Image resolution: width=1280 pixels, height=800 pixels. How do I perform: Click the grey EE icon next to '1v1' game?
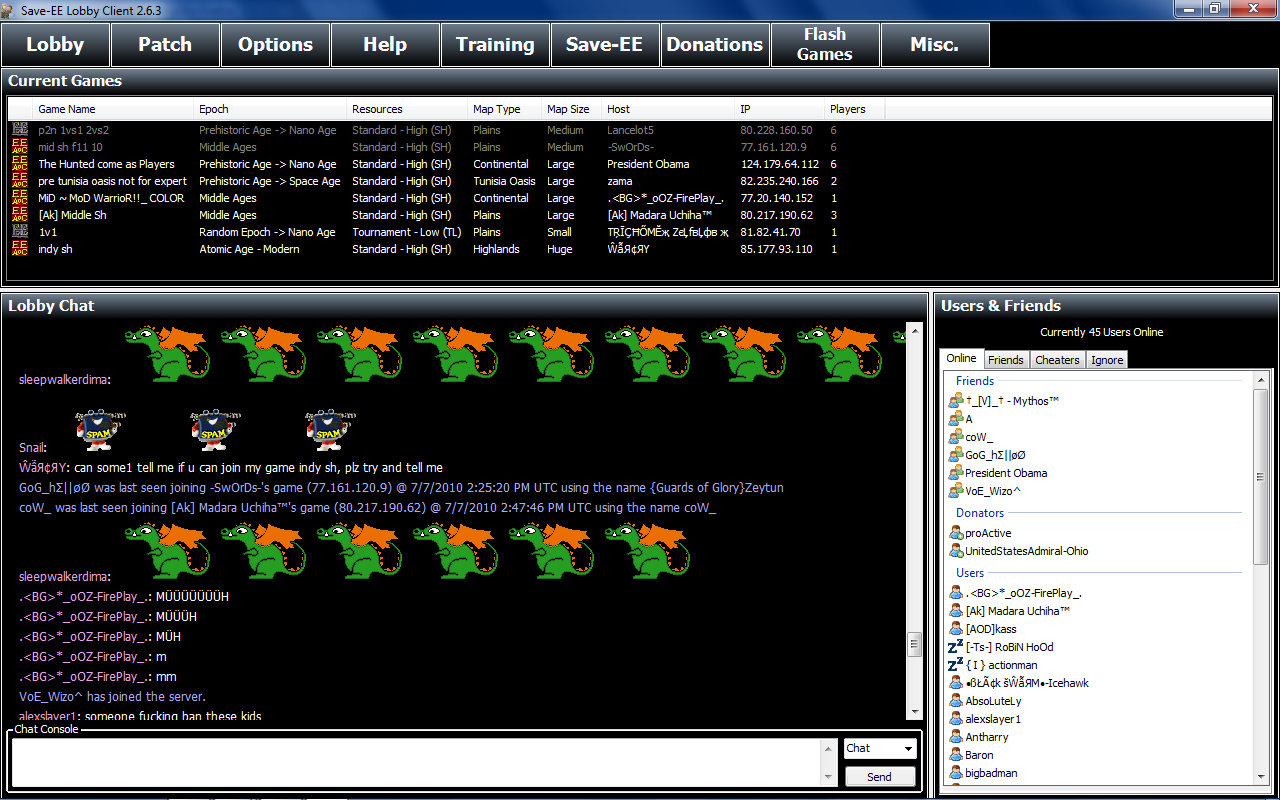pyautogui.click(x=19, y=232)
